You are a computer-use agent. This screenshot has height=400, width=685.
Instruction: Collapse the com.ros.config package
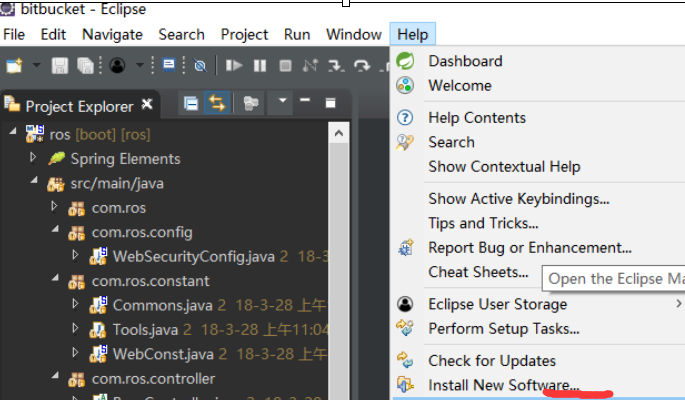point(55,229)
